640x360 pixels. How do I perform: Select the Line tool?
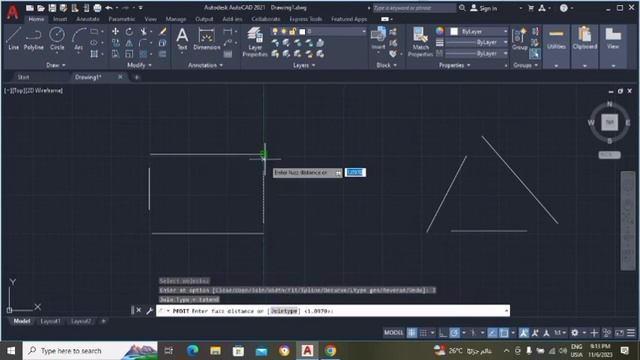click(13, 39)
